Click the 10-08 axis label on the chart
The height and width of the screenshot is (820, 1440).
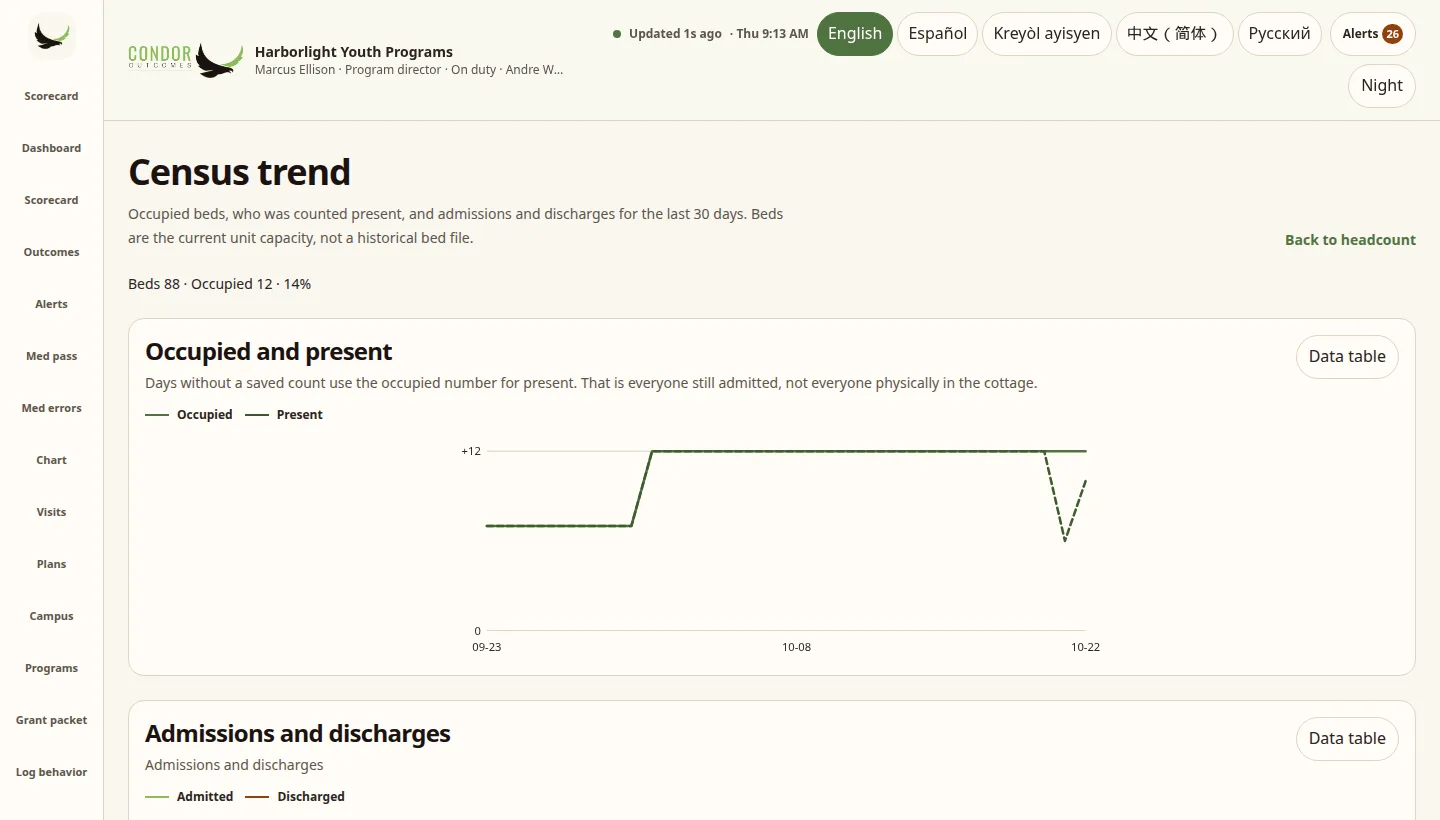coord(797,648)
